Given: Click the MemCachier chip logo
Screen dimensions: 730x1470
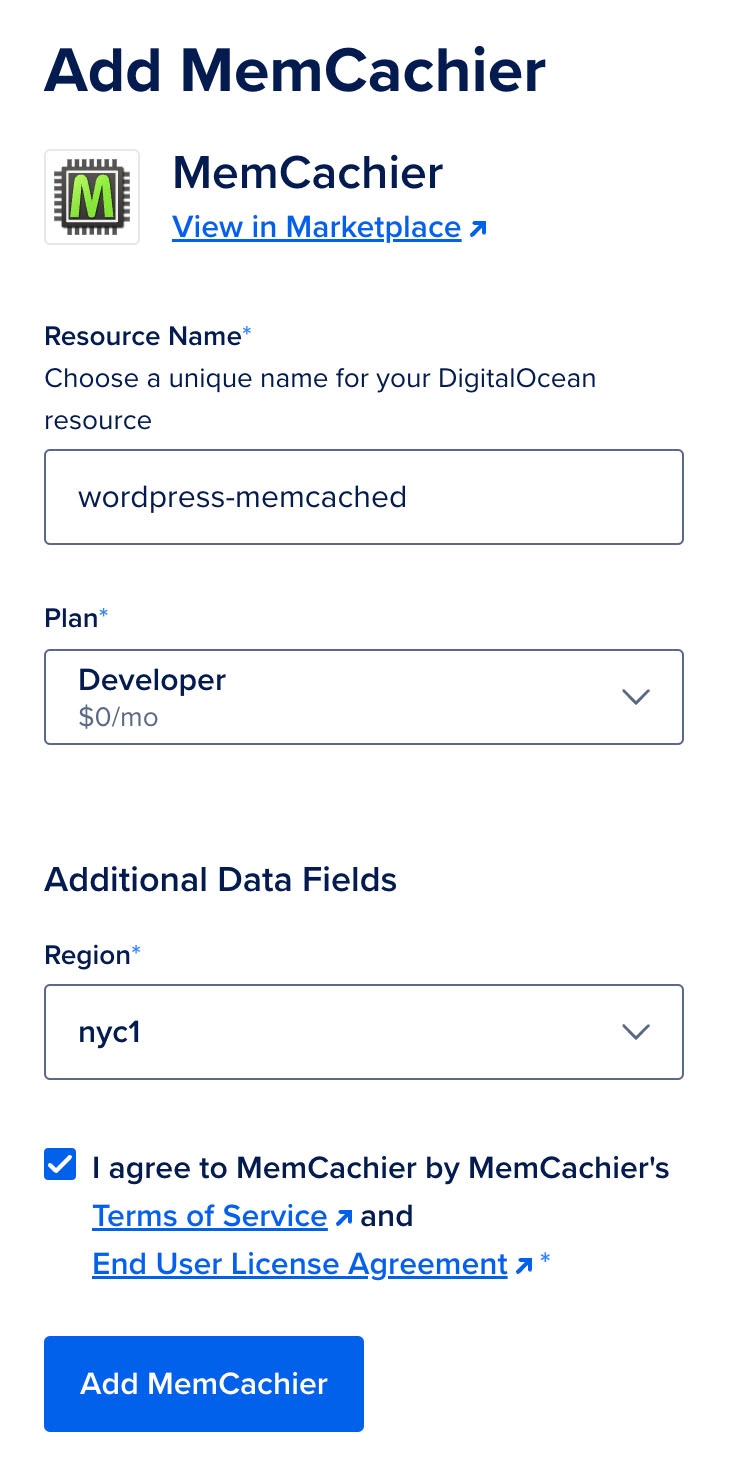Looking at the screenshot, I should click(x=91, y=196).
